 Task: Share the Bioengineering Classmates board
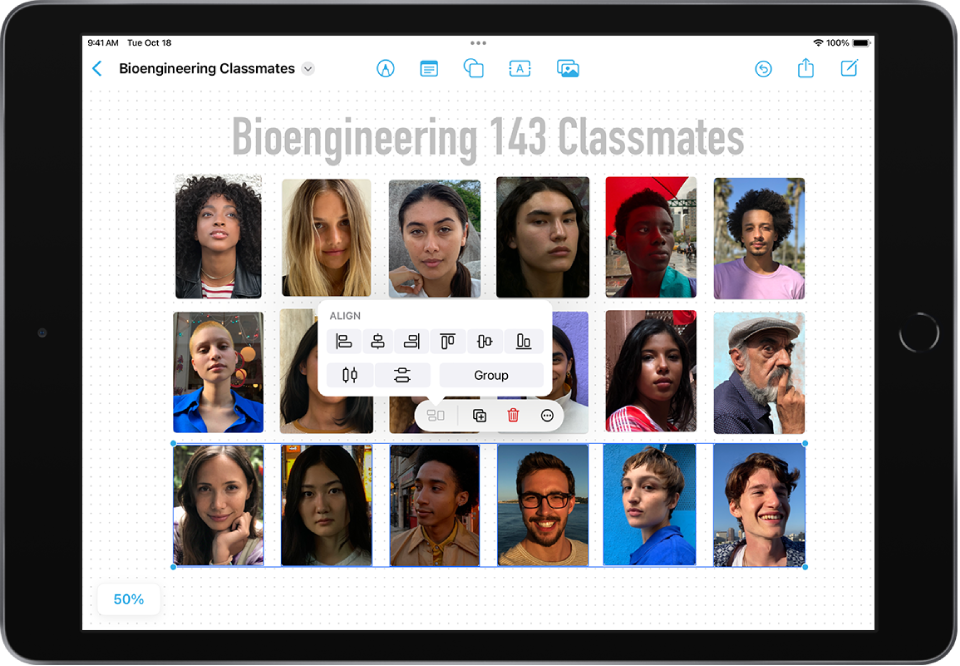coord(806,68)
